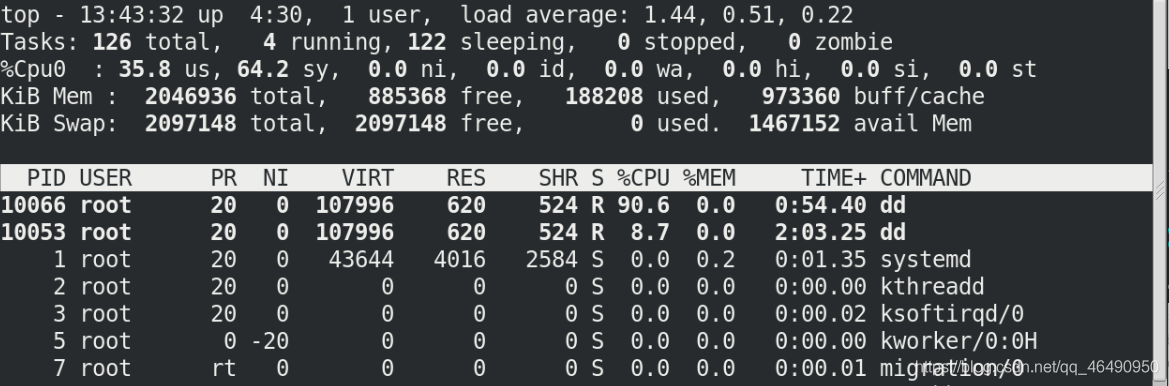Click the 2584 SHR value
The width and height of the screenshot is (1169, 386).
click(x=551, y=260)
